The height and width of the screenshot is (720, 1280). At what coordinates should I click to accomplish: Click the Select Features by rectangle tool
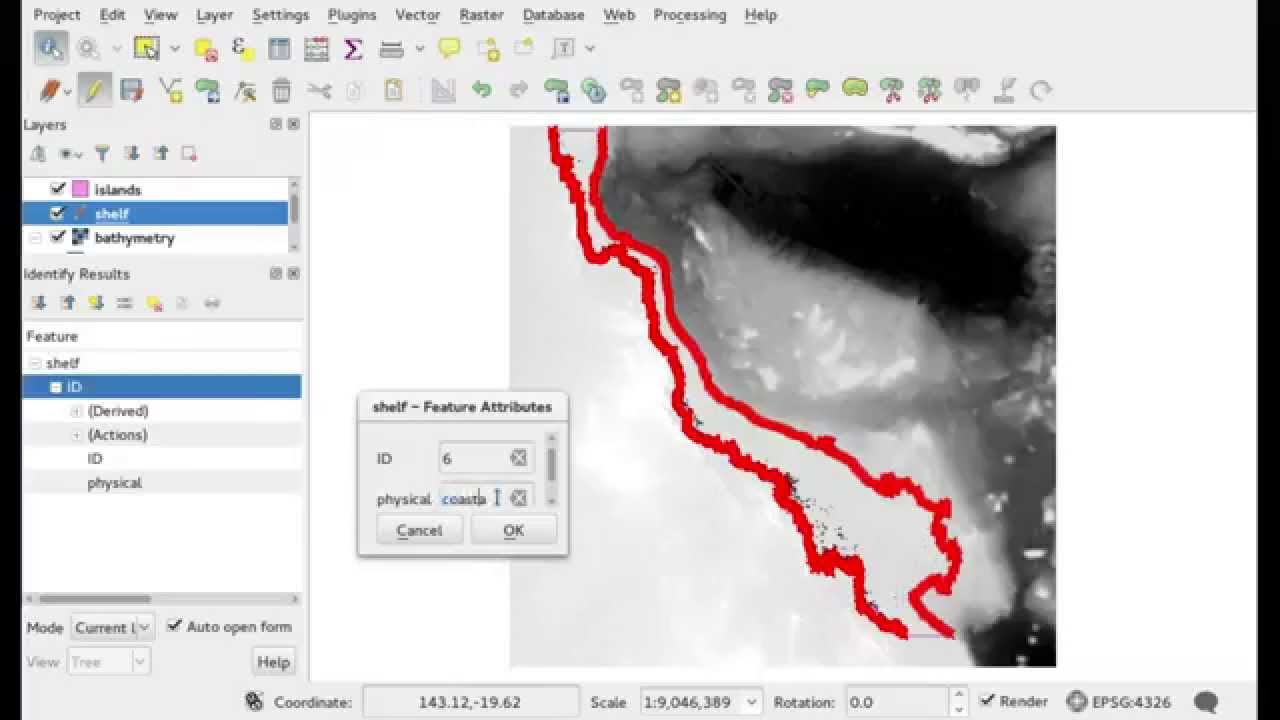click(x=147, y=48)
